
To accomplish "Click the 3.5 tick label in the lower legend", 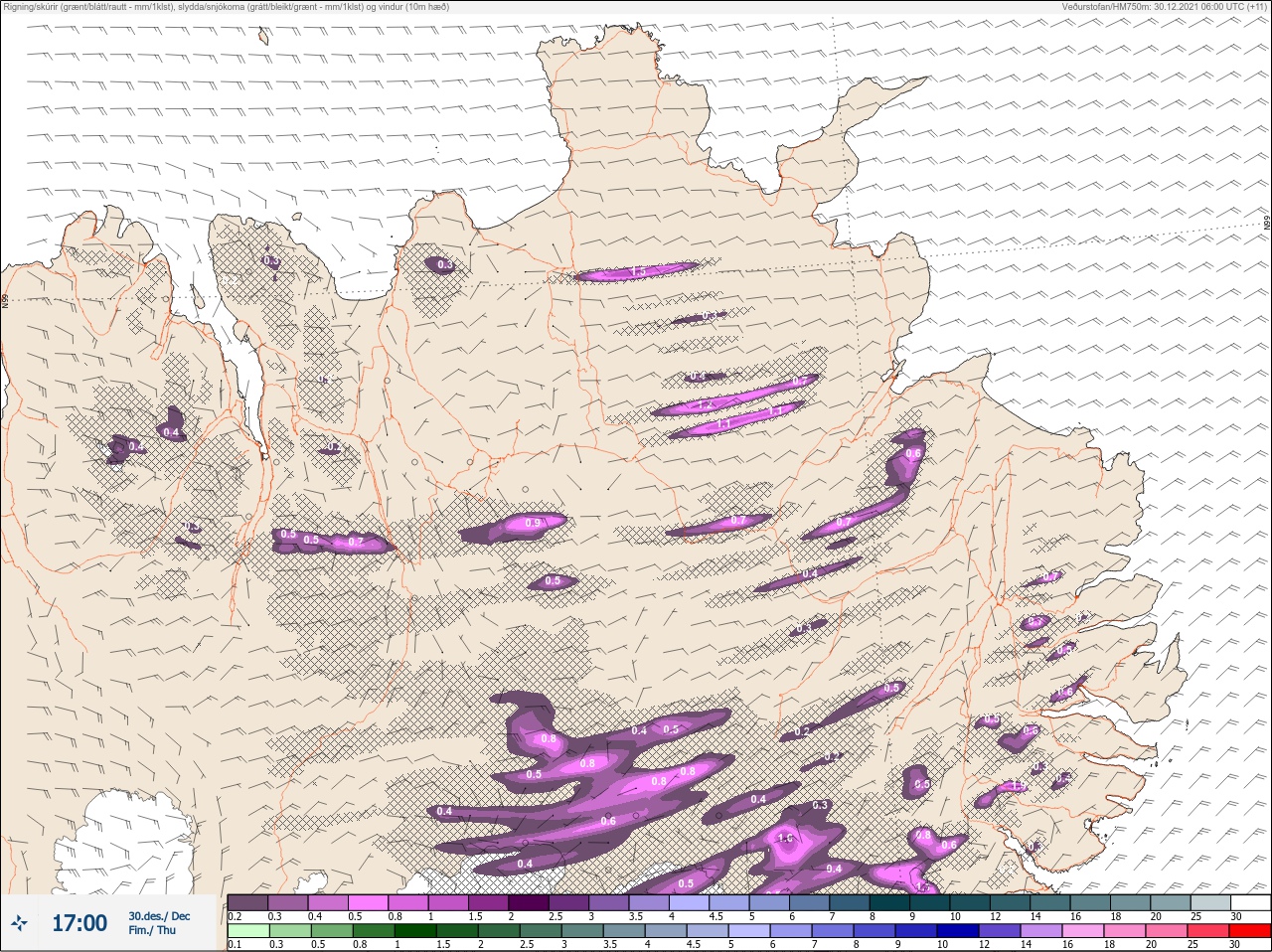I will (610, 945).
